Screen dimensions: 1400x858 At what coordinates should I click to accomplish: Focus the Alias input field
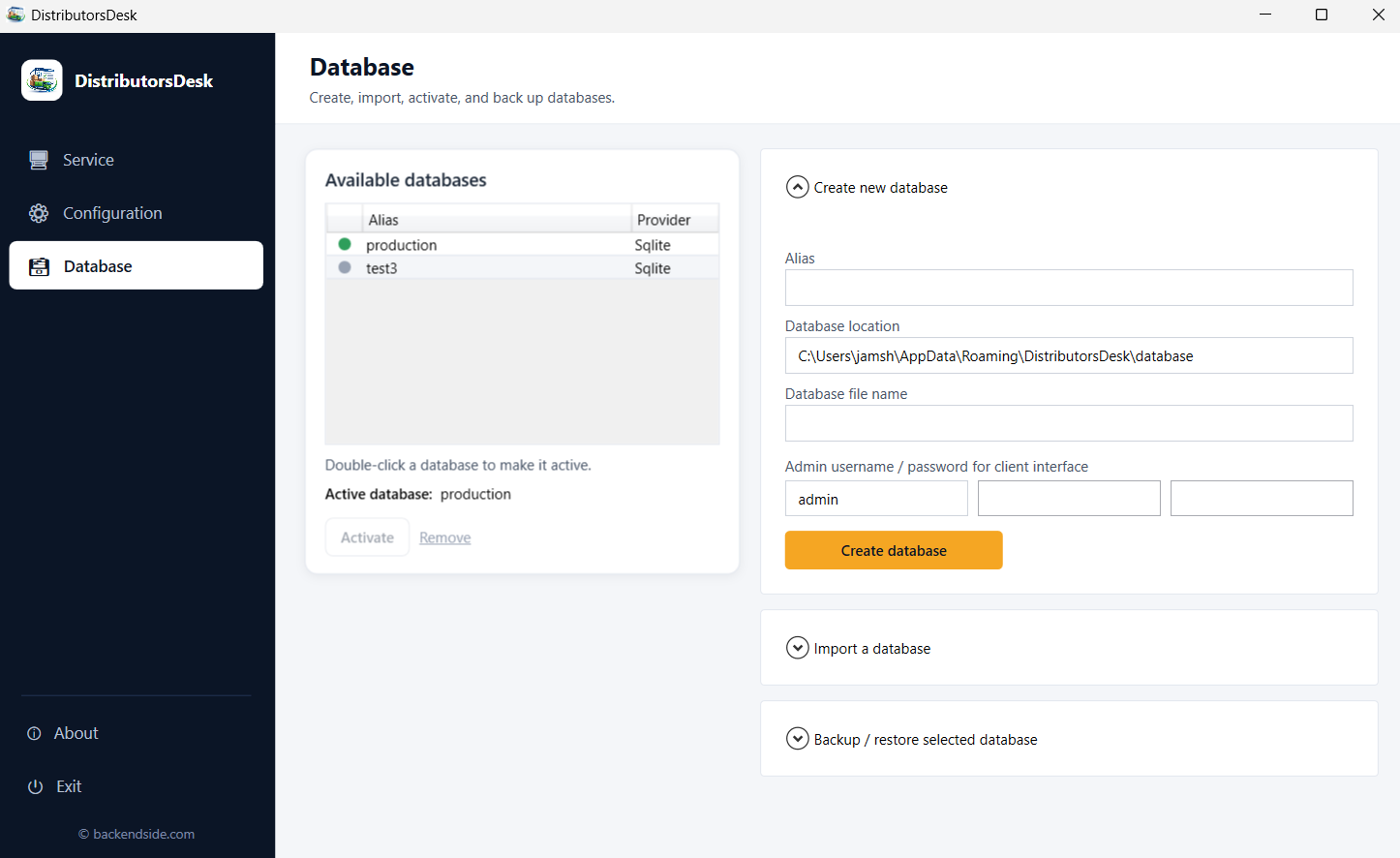1069,288
